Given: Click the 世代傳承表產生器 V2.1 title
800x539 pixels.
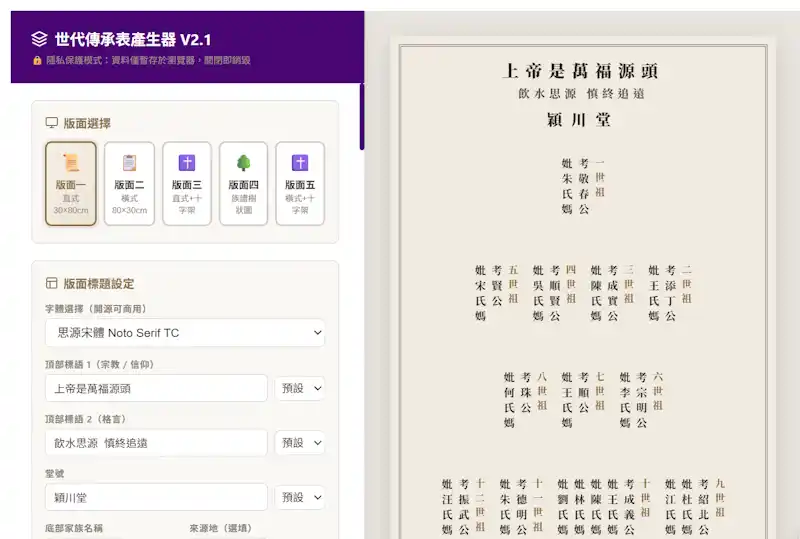Looking at the screenshot, I should 133,39.
